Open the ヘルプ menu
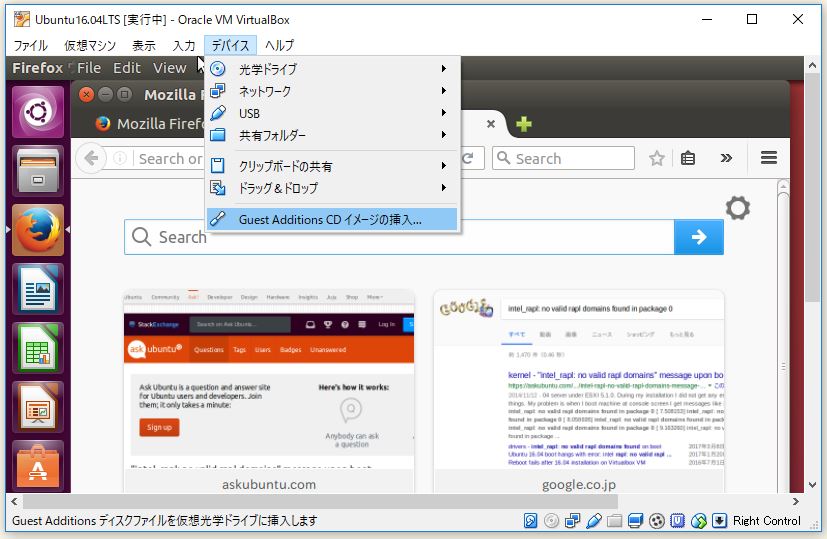This screenshot has height=539, width=827. coord(279,45)
